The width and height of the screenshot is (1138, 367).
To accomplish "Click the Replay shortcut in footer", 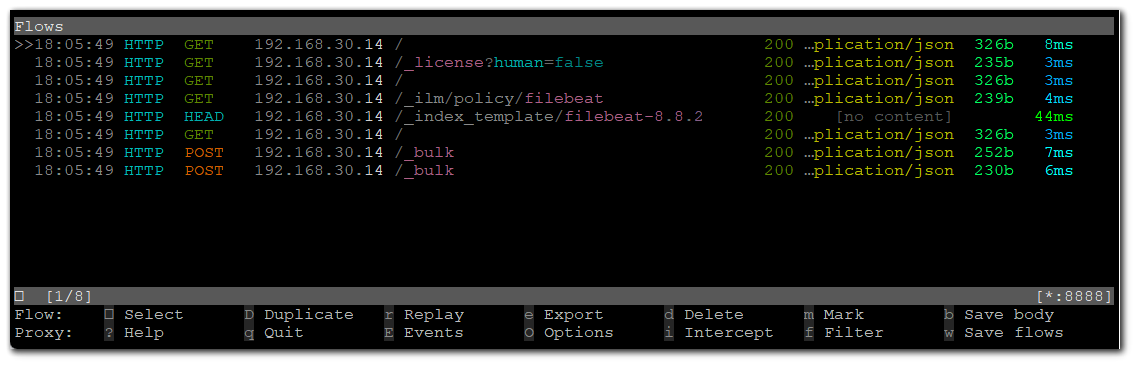I will pyautogui.click(x=433, y=315).
